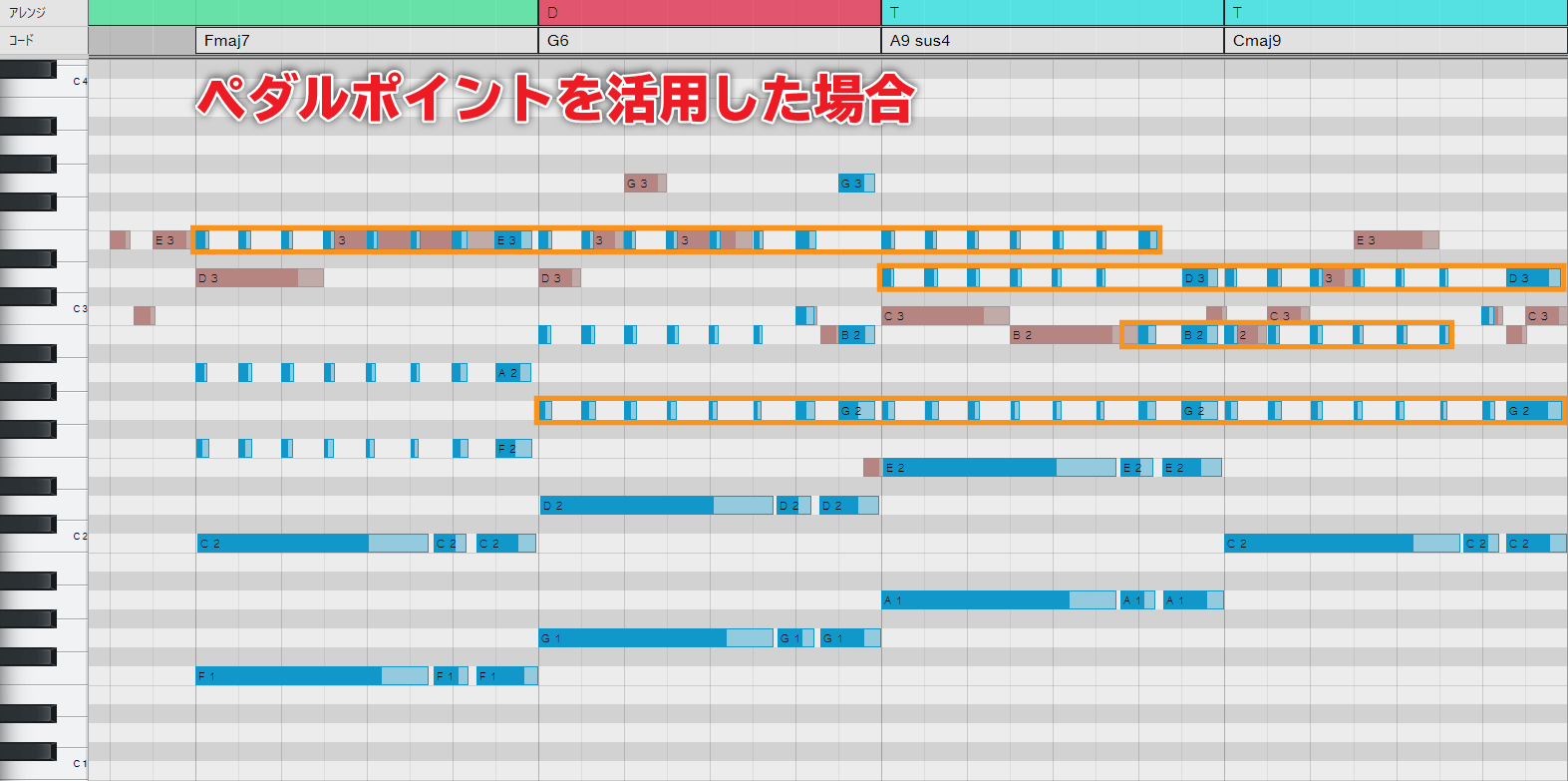Screen dimensions: 1568x781
Task: Select the brown E3 note before Fmaj7
Action: 170,240
